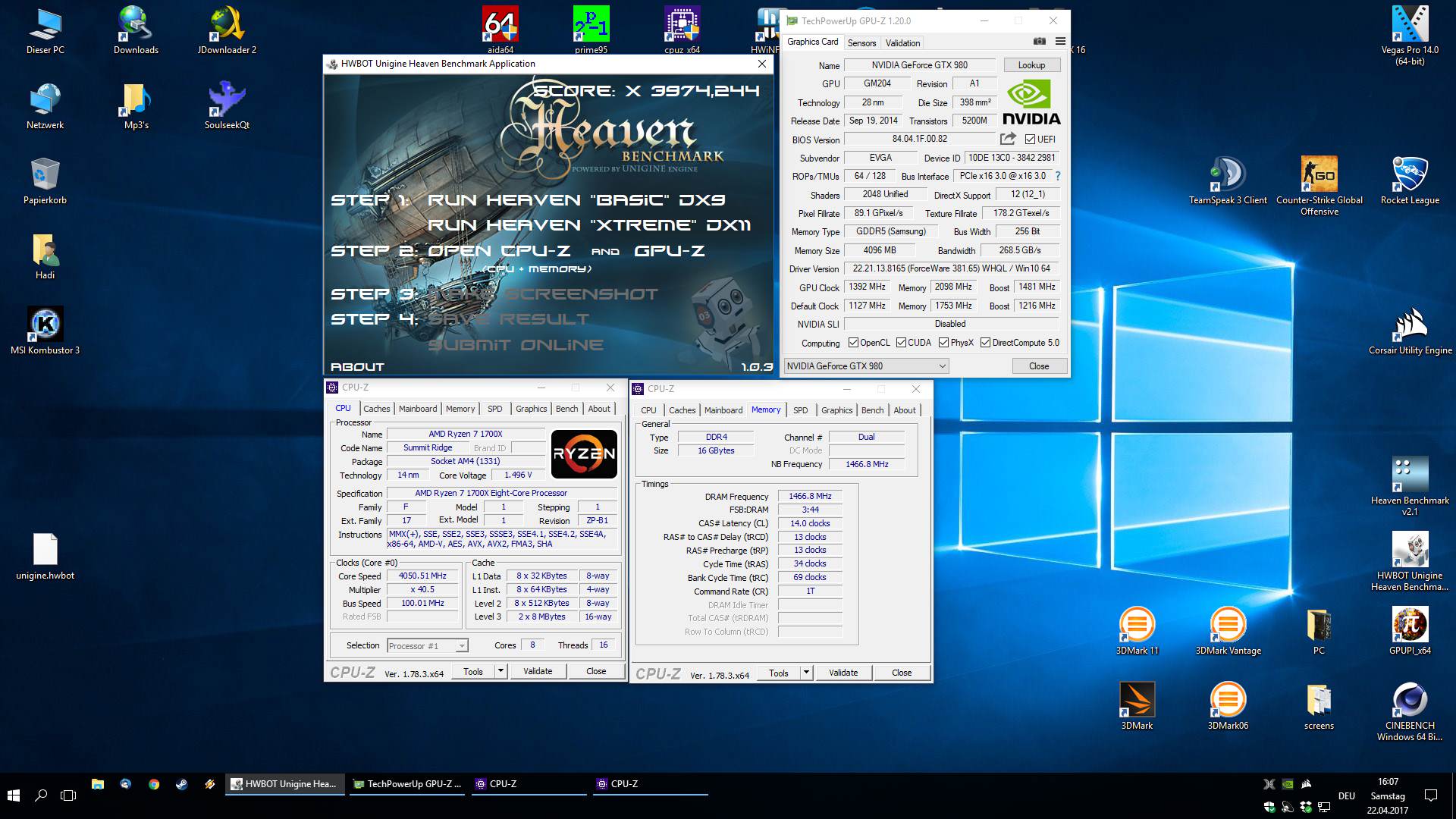Click RUN HEAVEN "BASIC" DX9

pos(576,200)
